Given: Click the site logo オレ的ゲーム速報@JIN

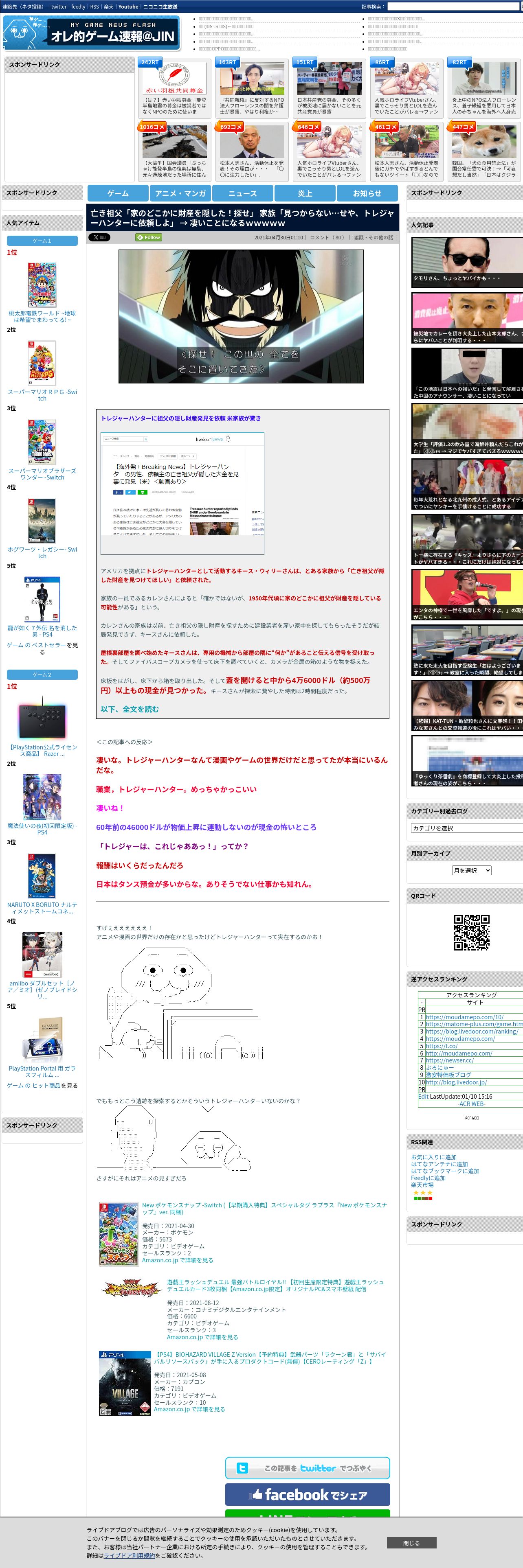Looking at the screenshot, I should pyautogui.click(x=92, y=32).
